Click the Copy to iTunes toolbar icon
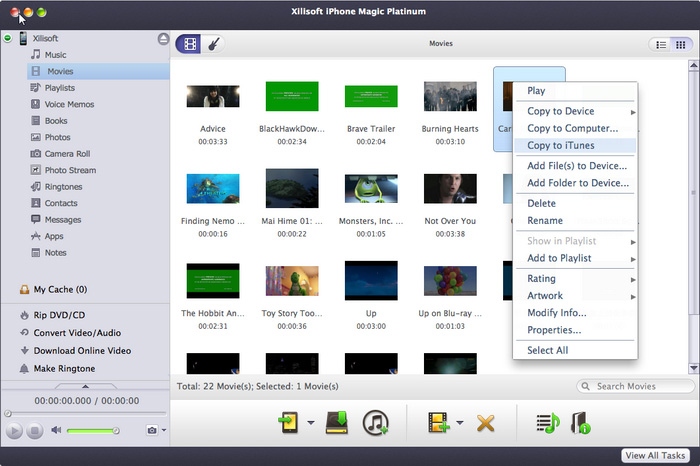This screenshot has height=466, width=700. click(376, 422)
